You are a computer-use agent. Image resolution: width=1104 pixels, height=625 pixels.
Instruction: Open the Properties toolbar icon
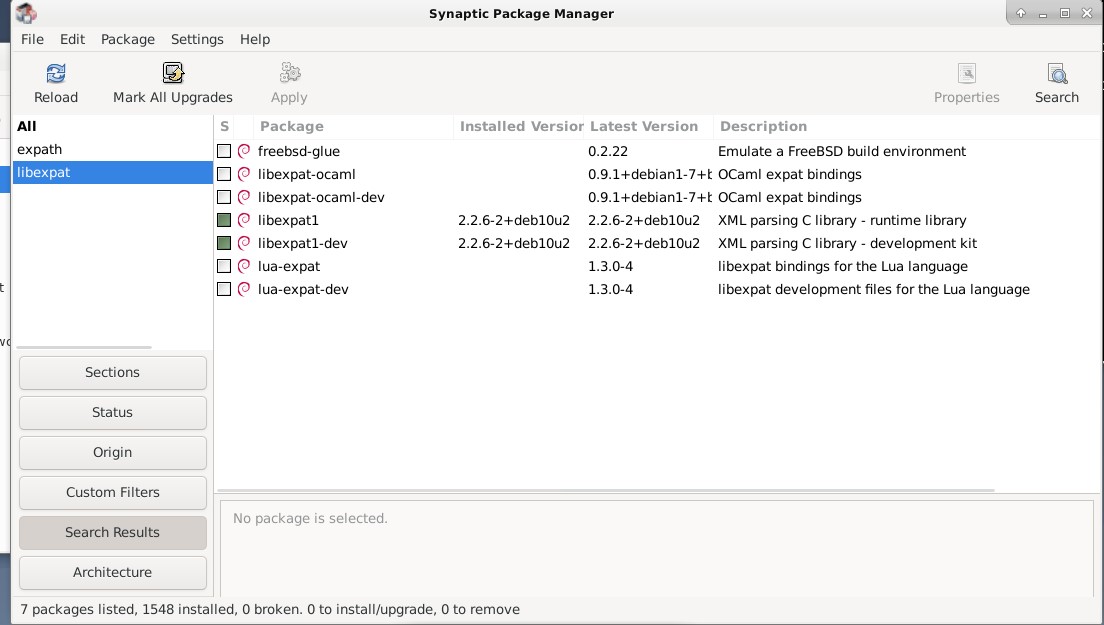967,73
